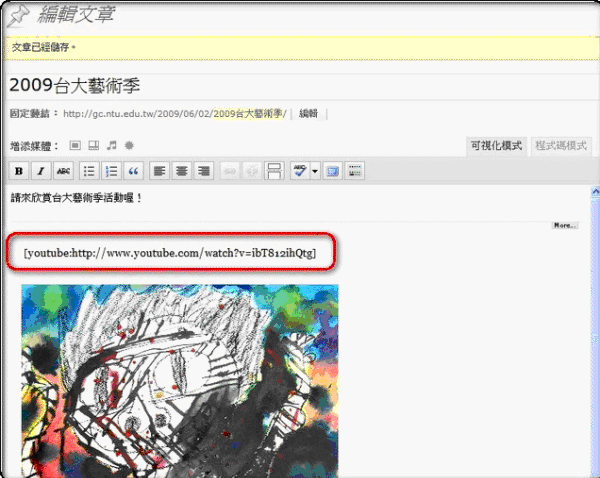Align text center
Image resolution: width=600 pixels, height=478 pixels.
click(182, 171)
